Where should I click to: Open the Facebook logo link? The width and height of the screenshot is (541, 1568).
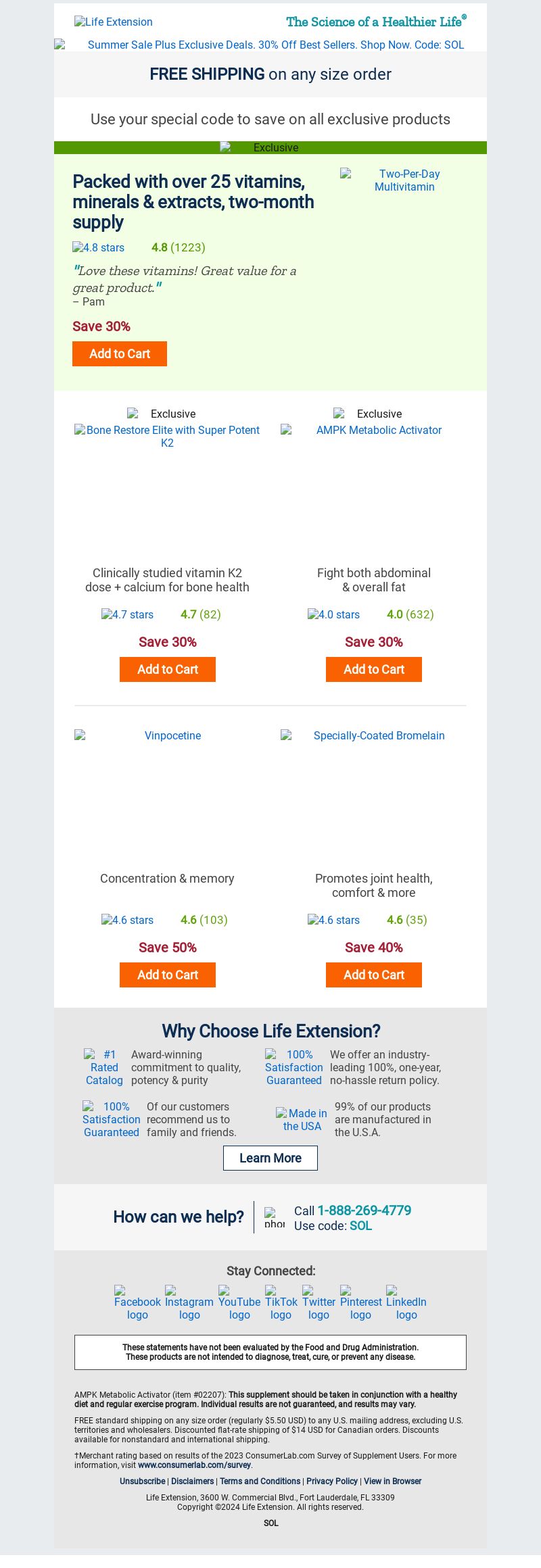coord(137,1303)
